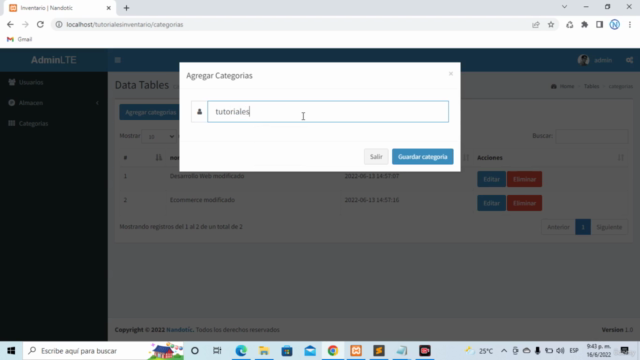Edit the Ecommerce modificado row
640x360 pixels.
point(491,203)
